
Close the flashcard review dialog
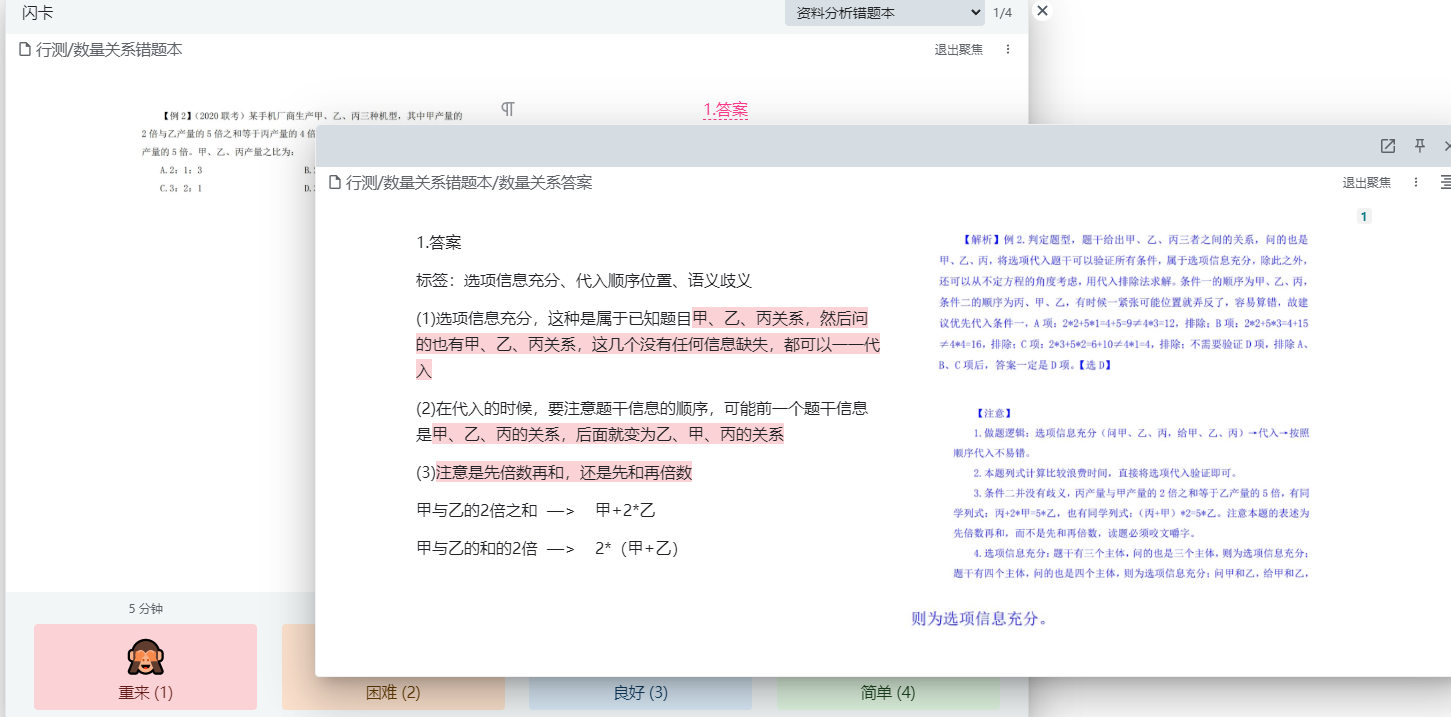pos(1042,11)
